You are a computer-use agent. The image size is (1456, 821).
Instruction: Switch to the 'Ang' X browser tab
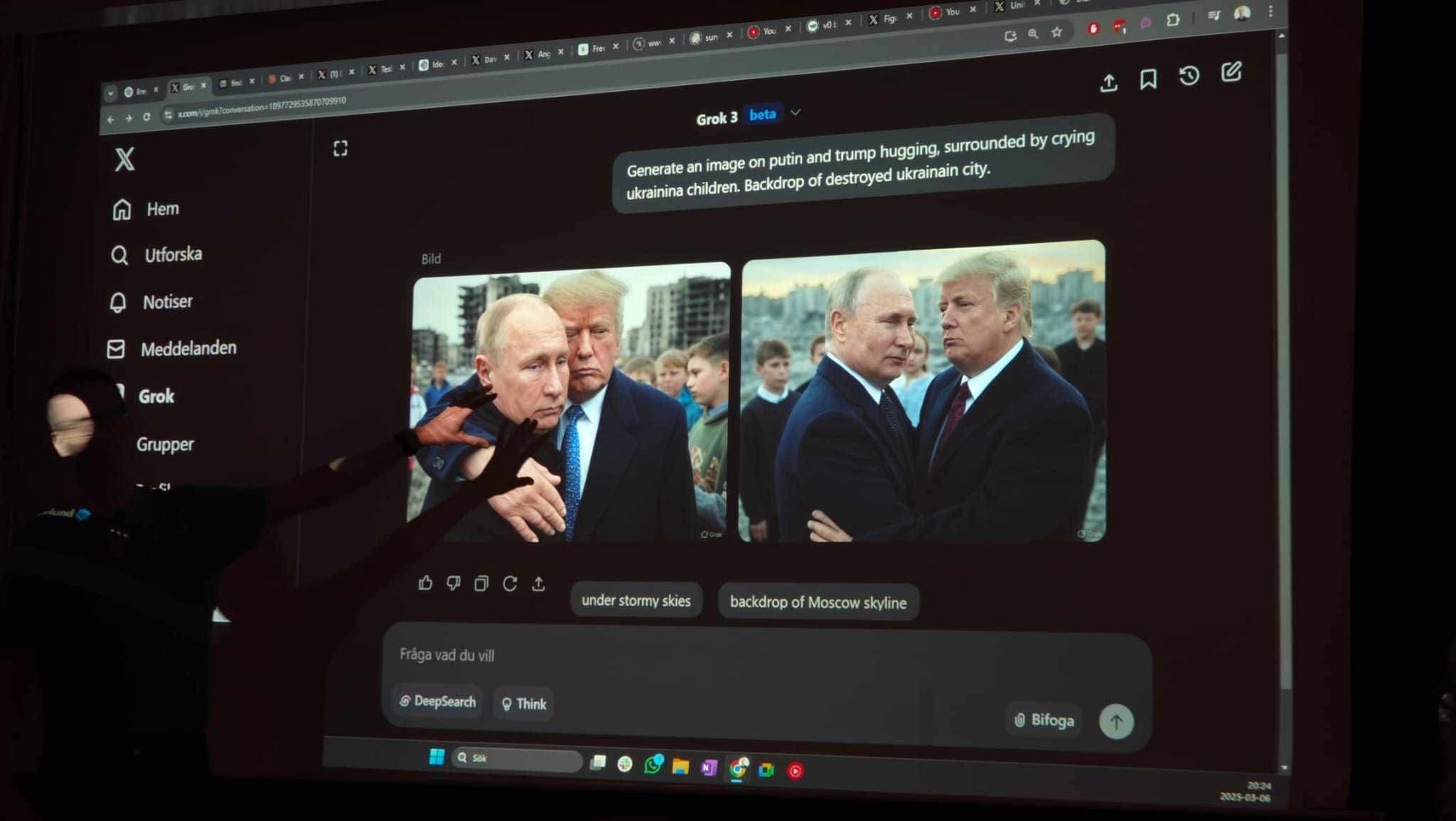pos(543,54)
